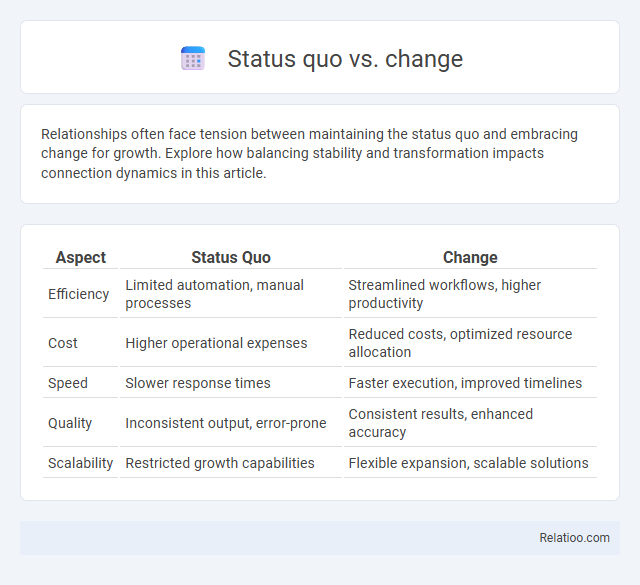Click the 'Speed' row label
Viewport: 640px width, 585px height.
[68, 383]
